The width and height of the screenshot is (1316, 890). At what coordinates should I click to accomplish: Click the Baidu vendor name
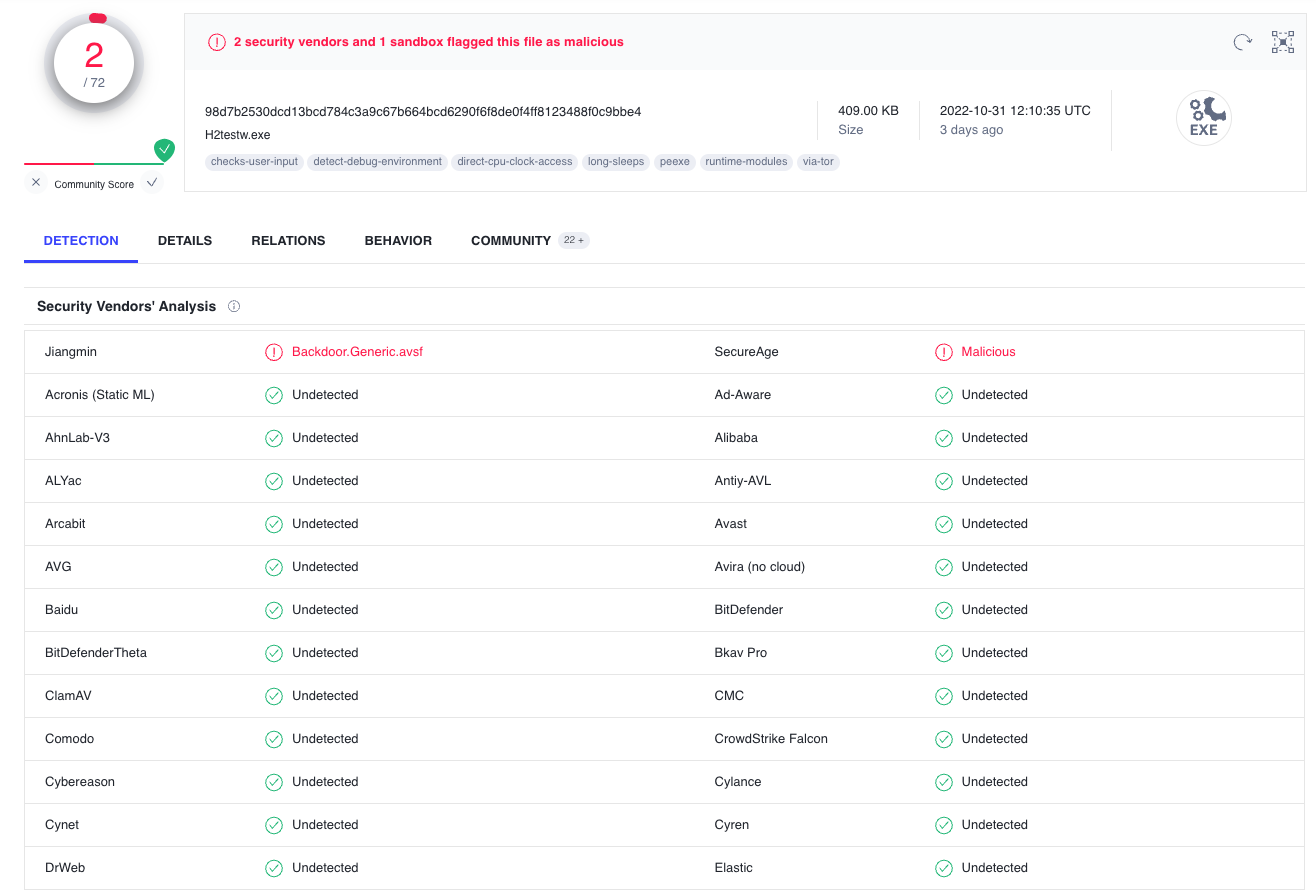(61, 610)
